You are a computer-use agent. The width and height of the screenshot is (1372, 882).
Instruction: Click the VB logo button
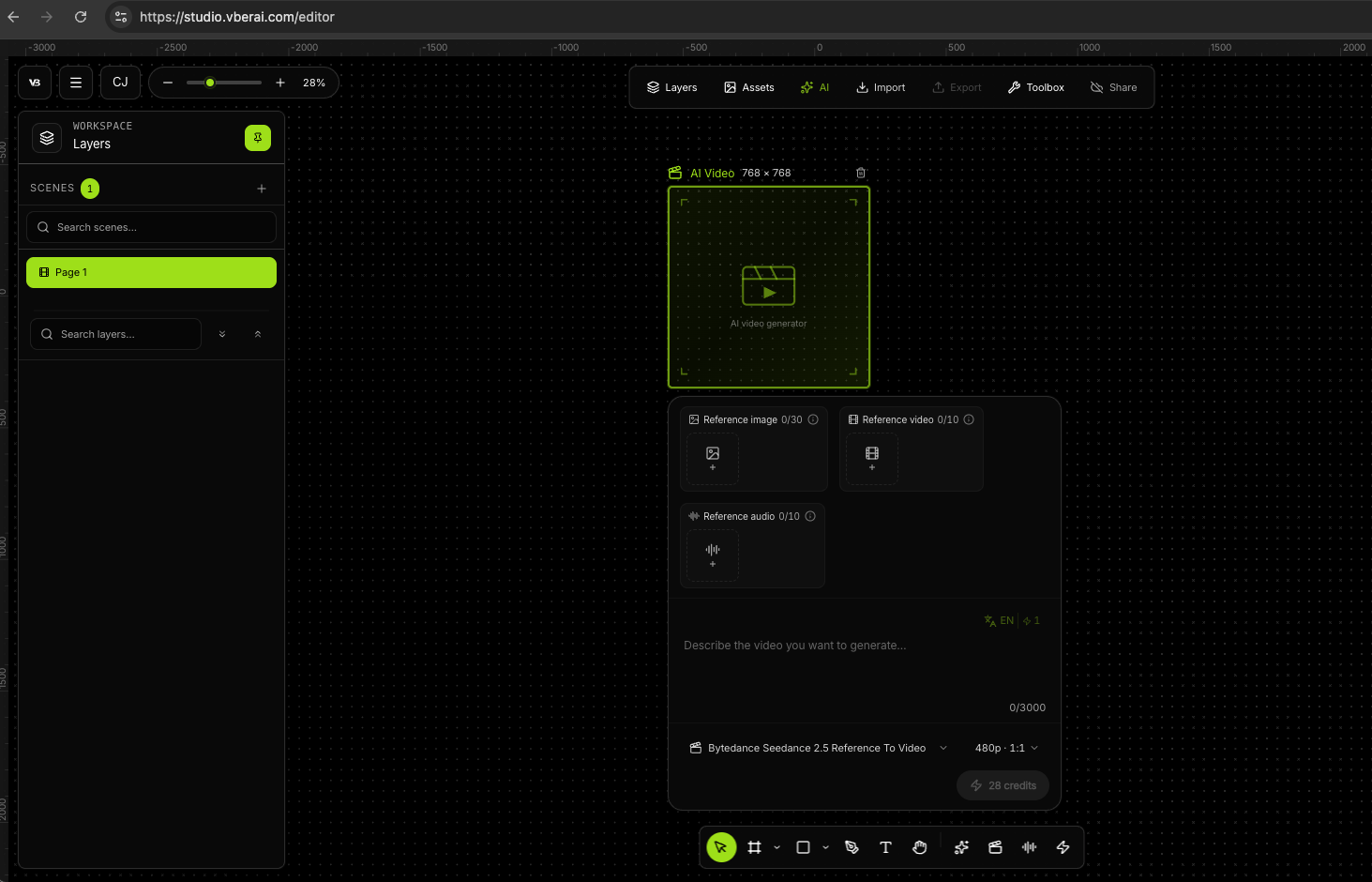[35, 83]
